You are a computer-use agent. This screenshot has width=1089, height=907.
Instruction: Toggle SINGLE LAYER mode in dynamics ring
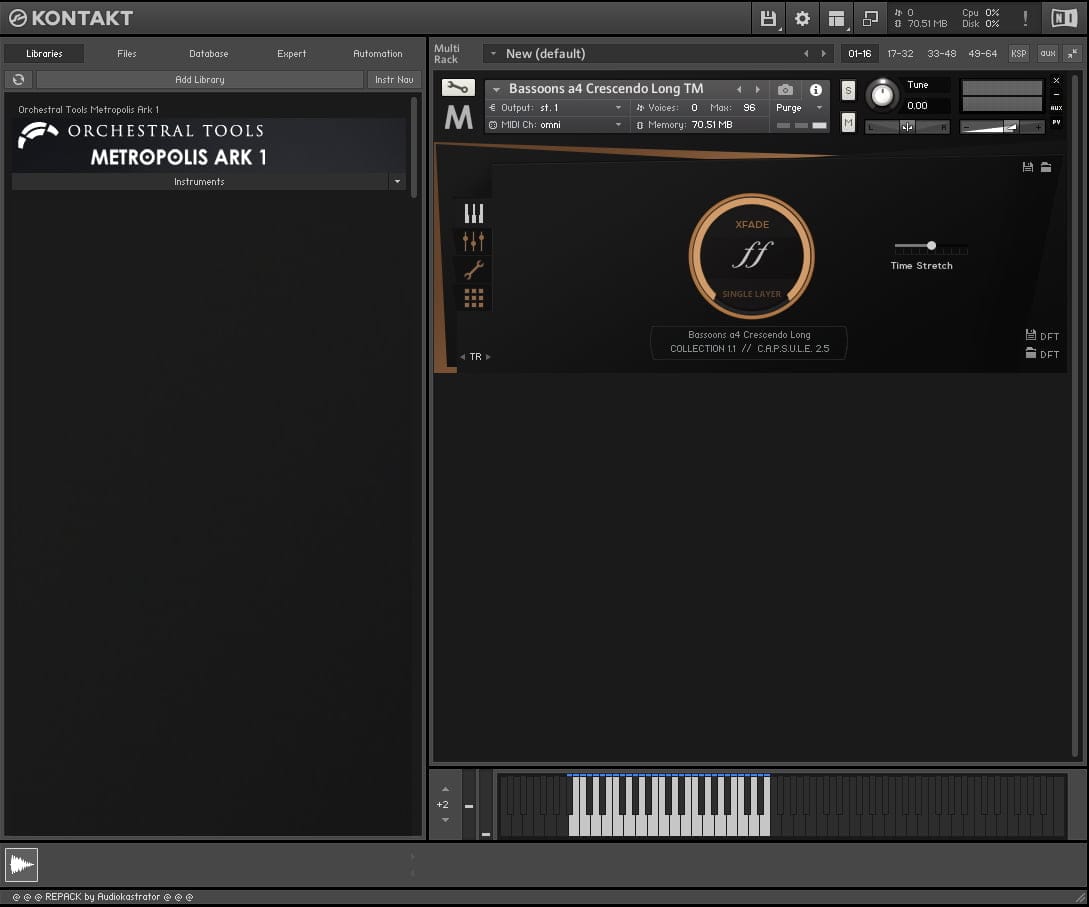click(x=751, y=294)
